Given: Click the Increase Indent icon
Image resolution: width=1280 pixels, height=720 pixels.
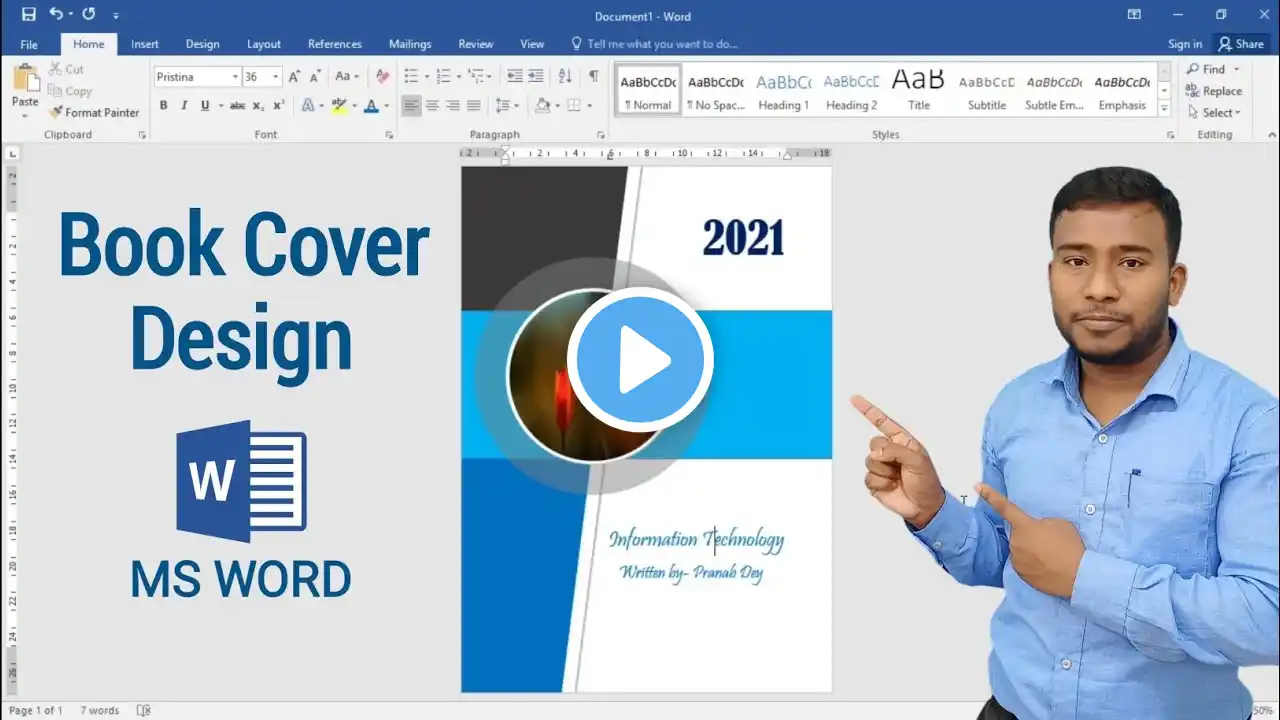Looking at the screenshot, I should (536, 76).
